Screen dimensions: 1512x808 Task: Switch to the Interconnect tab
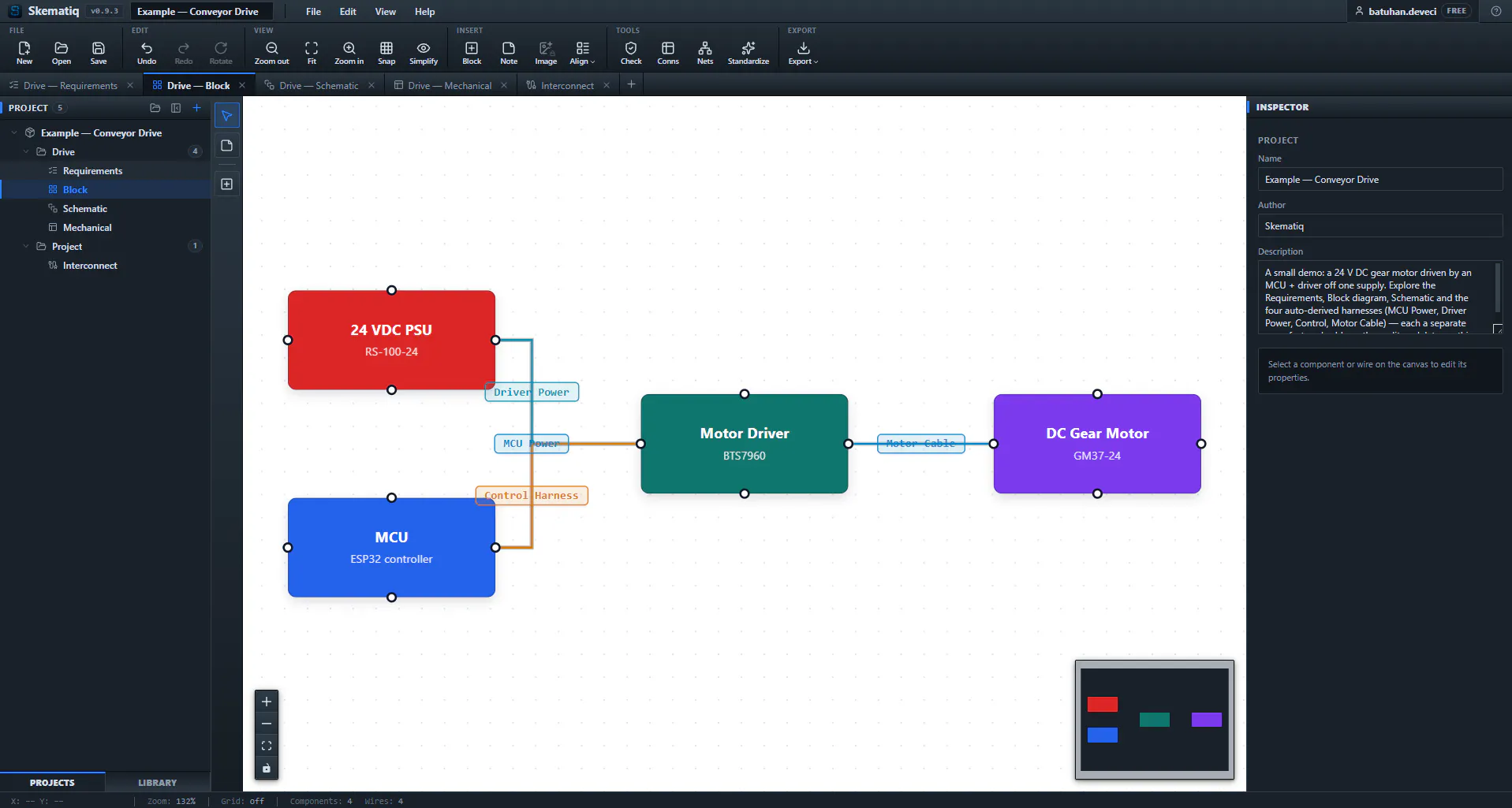(567, 85)
